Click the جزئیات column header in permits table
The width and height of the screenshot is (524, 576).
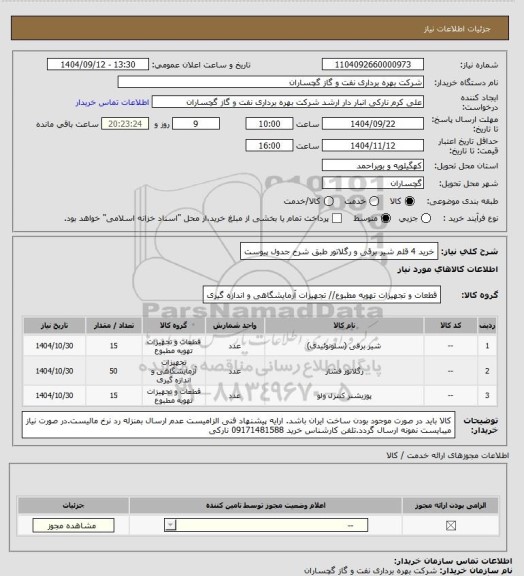(73, 505)
